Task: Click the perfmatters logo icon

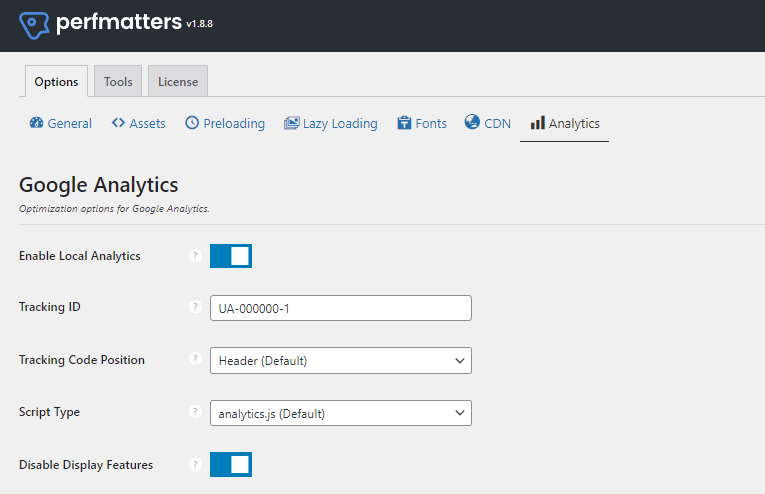Action: coord(34,25)
